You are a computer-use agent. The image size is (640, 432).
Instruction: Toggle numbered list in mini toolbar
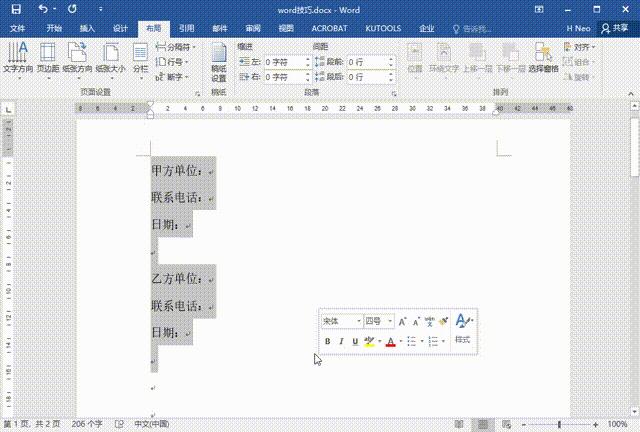pyautogui.click(x=433, y=341)
